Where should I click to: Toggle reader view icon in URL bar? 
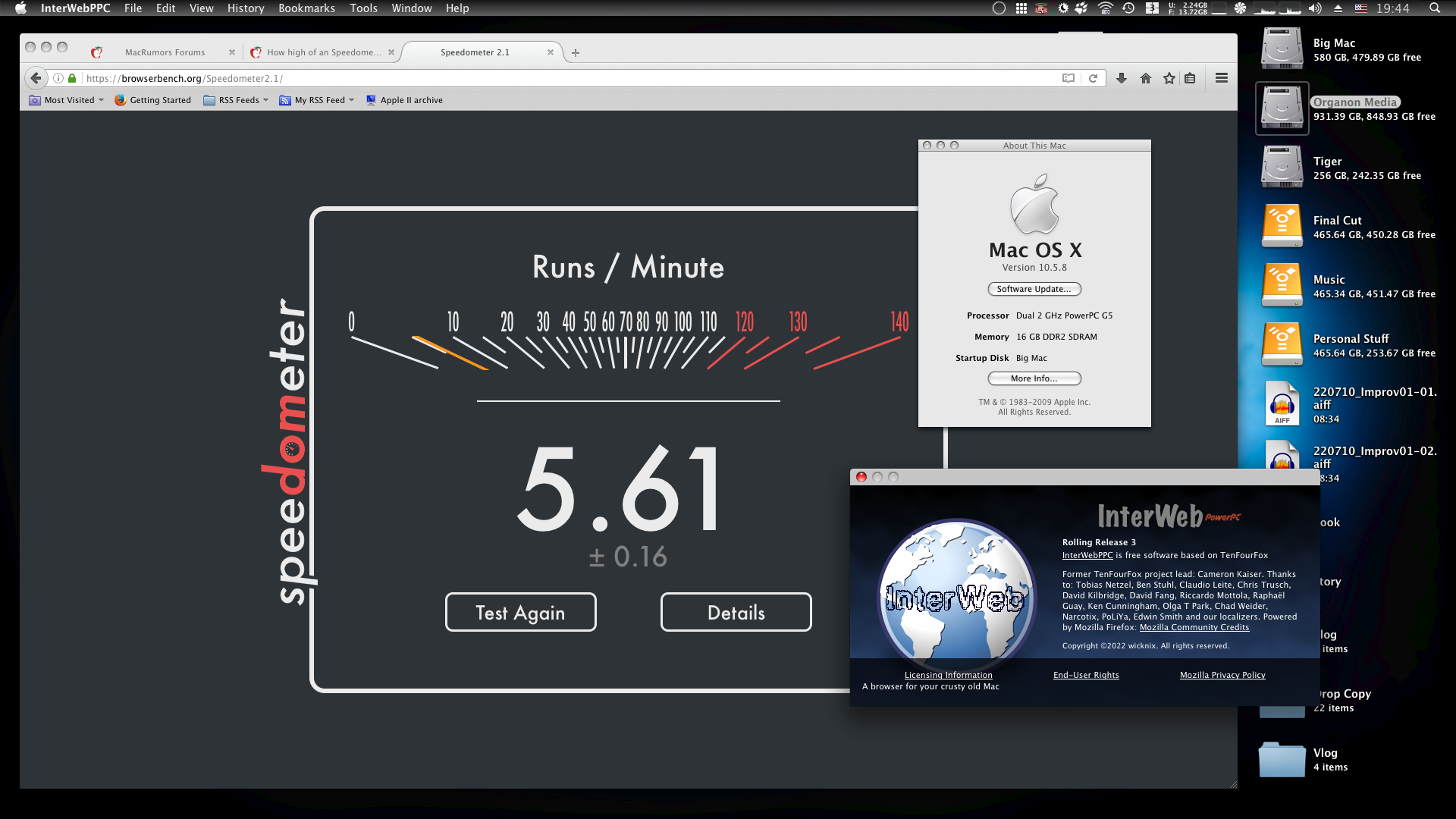coord(1068,78)
